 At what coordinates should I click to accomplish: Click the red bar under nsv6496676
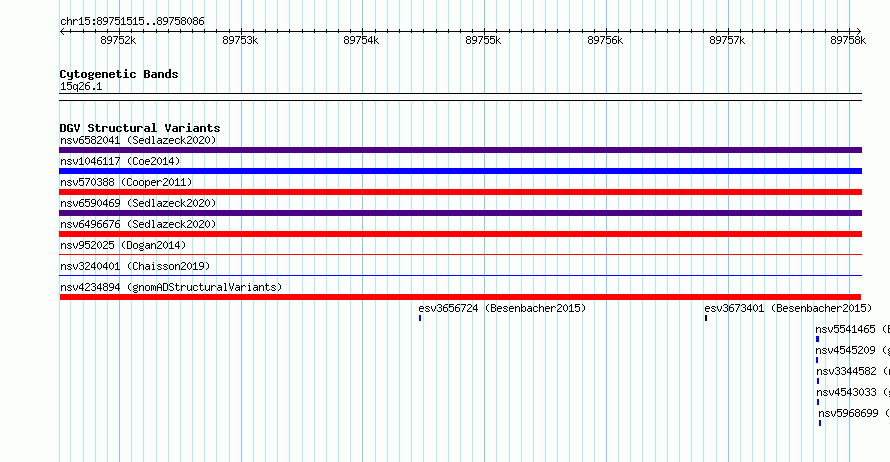[x=460, y=234]
